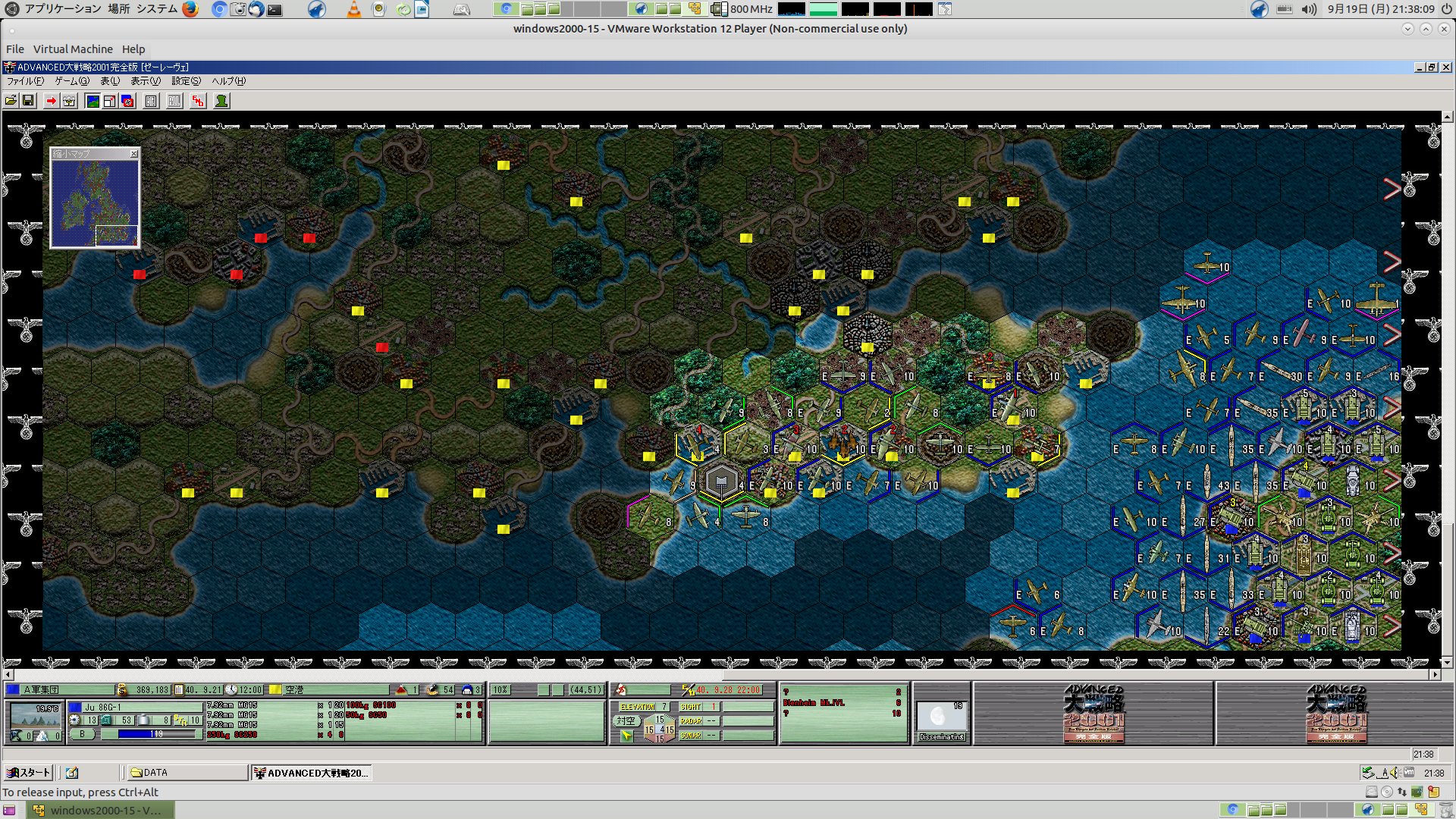This screenshot has height=819, width=1456.
Task: Click the DATA folder taskbar button
Action: pos(187,773)
